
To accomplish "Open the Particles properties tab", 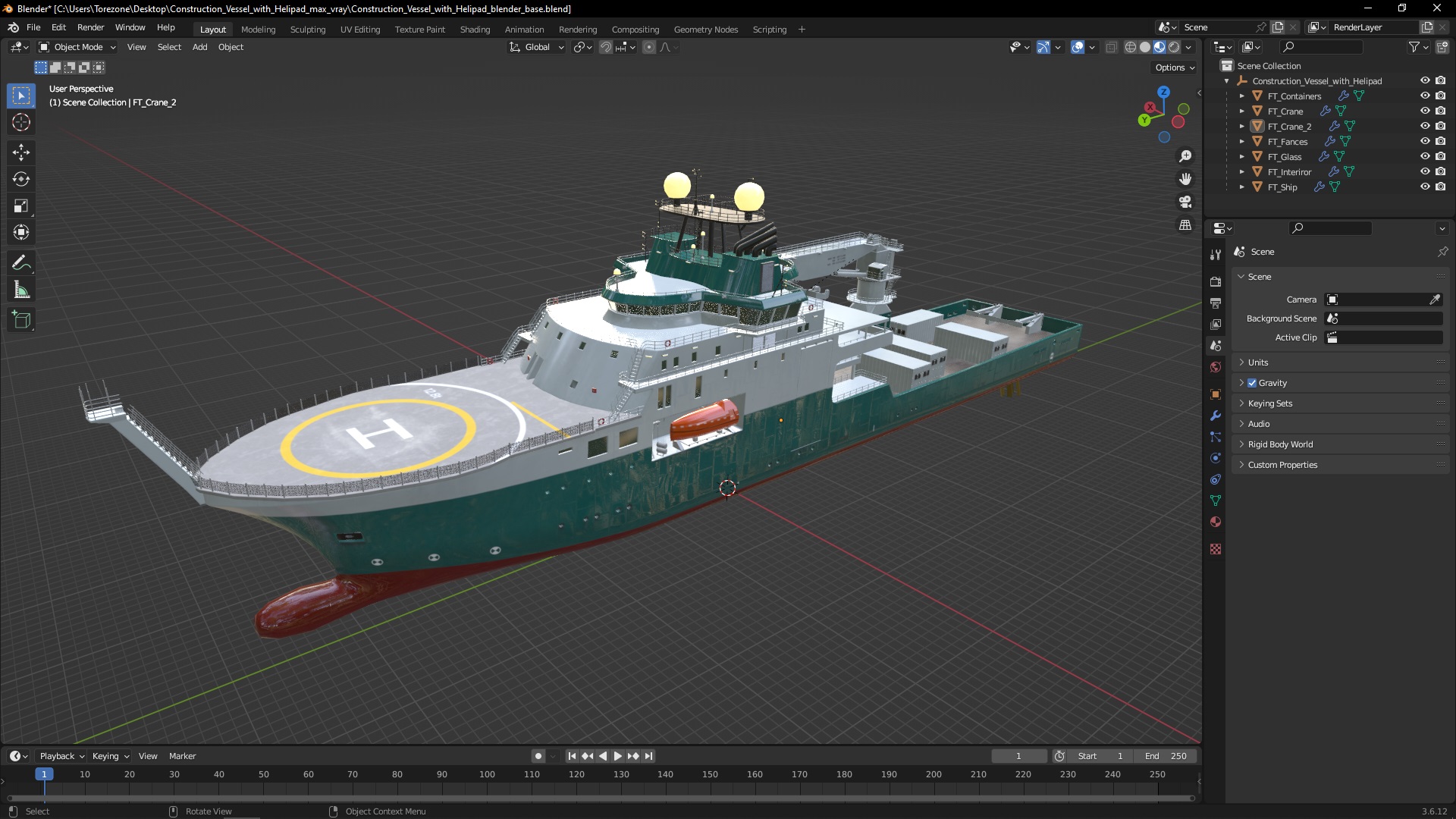I will pyautogui.click(x=1216, y=437).
